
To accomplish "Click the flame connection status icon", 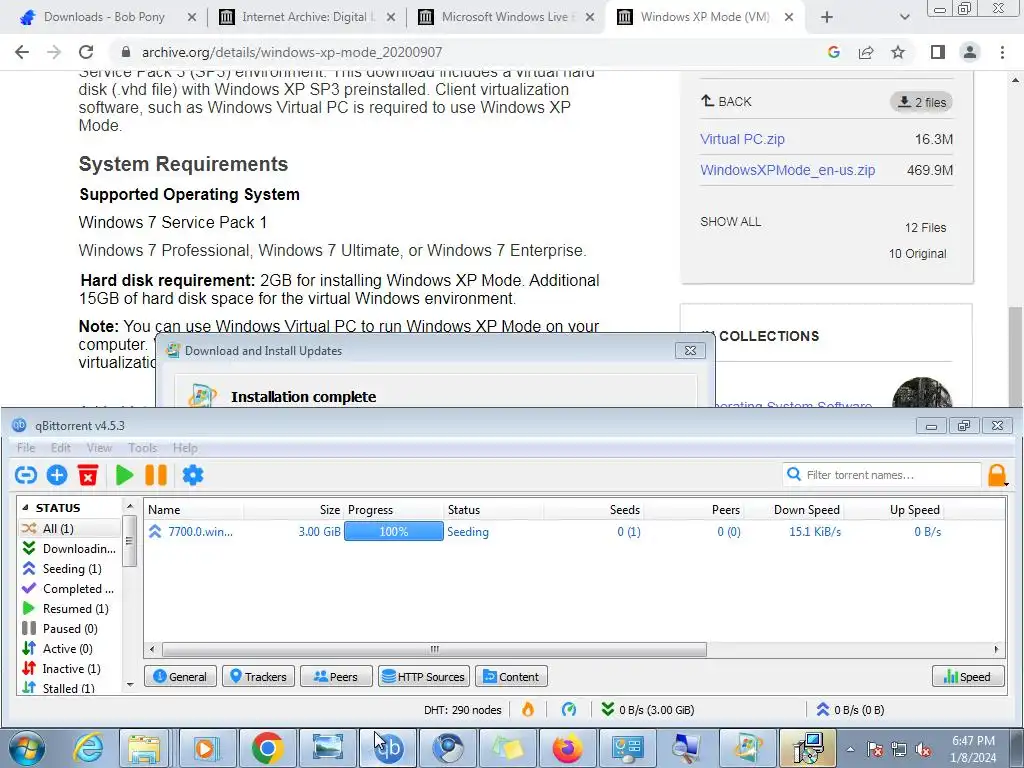I will [528, 709].
